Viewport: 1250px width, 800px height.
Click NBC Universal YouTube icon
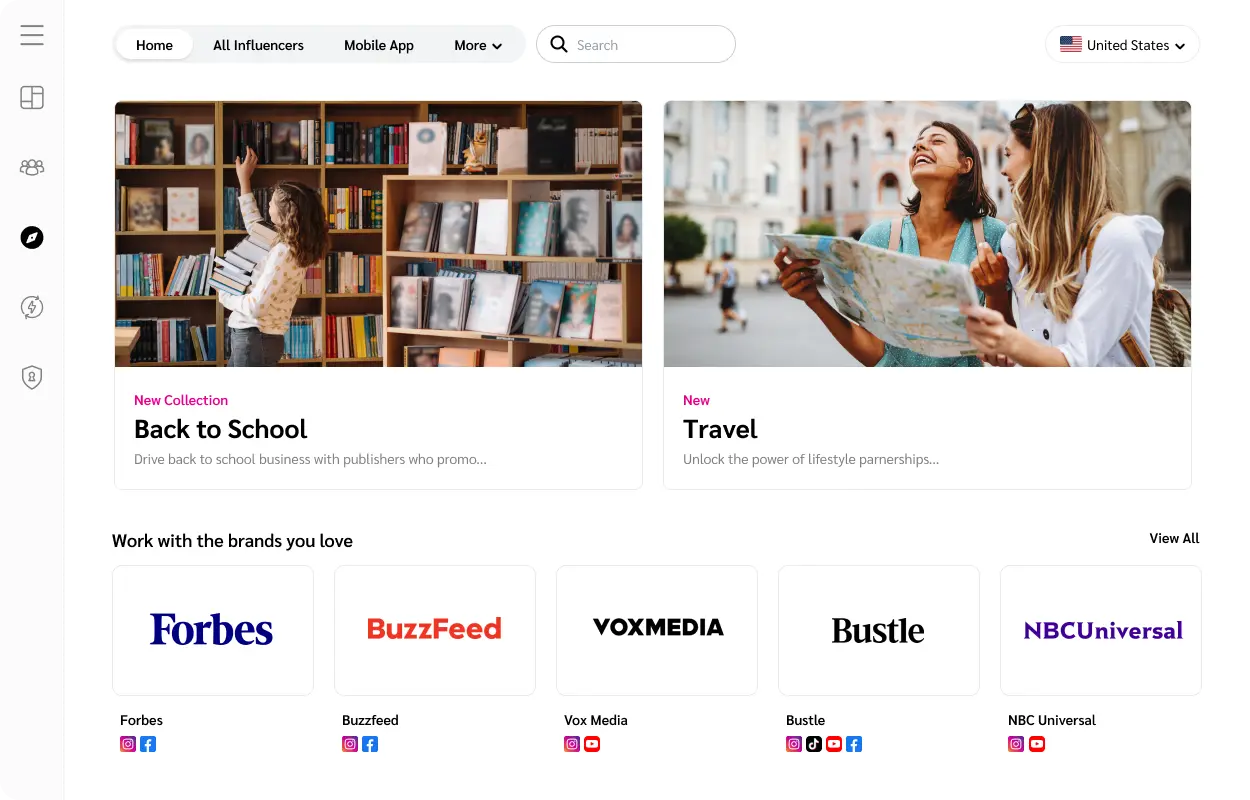(1037, 744)
